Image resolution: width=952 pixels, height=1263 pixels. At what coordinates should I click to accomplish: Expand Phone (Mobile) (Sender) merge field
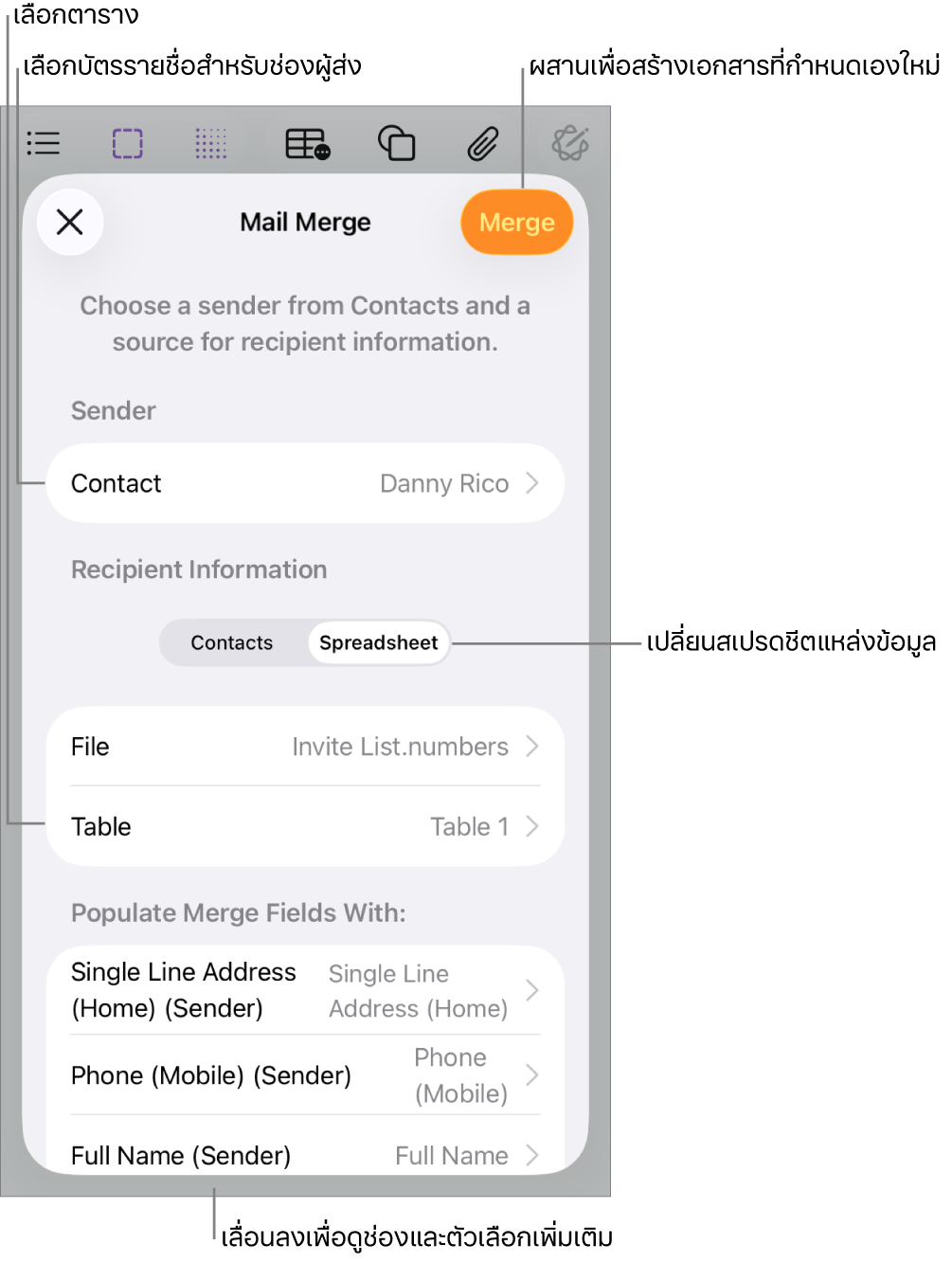[305, 1075]
